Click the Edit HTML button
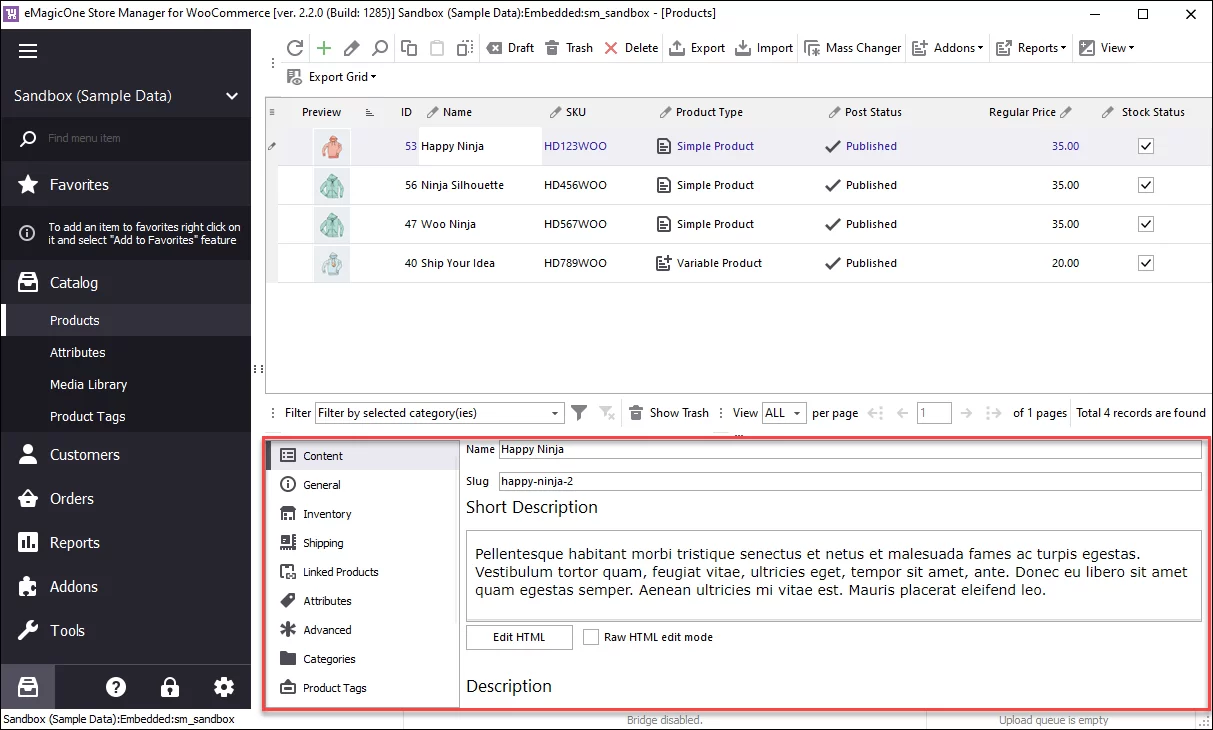This screenshot has width=1213, height=730. [519, 636]
